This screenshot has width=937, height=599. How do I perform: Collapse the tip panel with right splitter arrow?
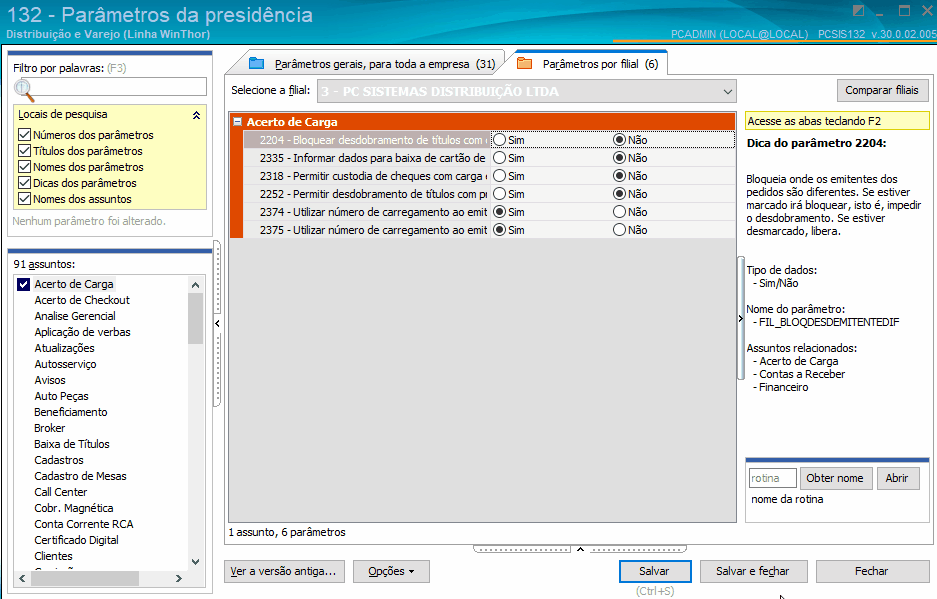point(741,319)
